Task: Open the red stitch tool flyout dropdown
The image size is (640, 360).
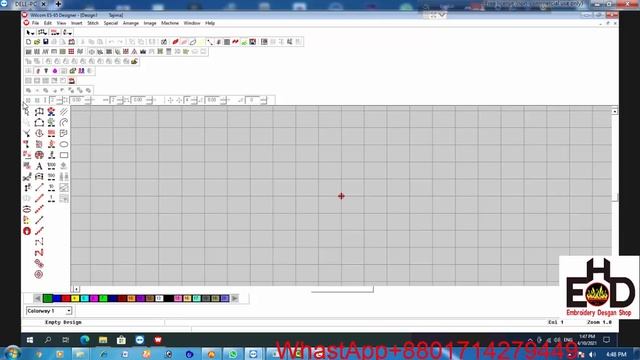Action: [x=55, y=32]
